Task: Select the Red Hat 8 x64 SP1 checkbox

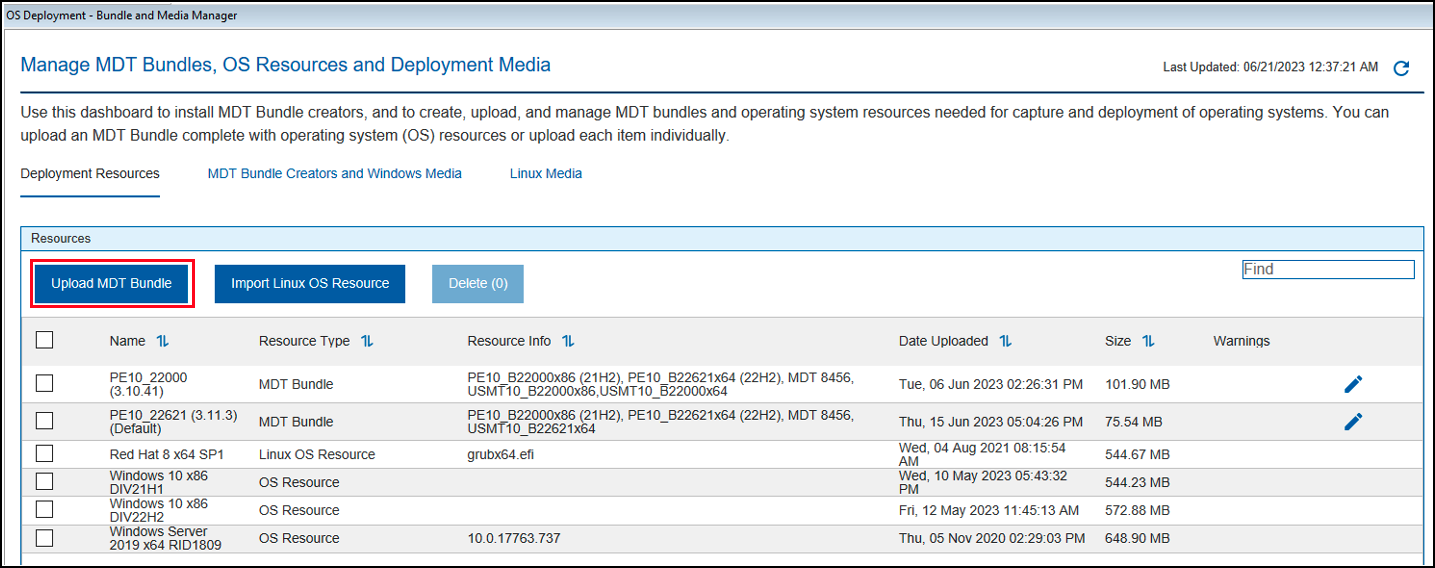Action: click(44, 454)
